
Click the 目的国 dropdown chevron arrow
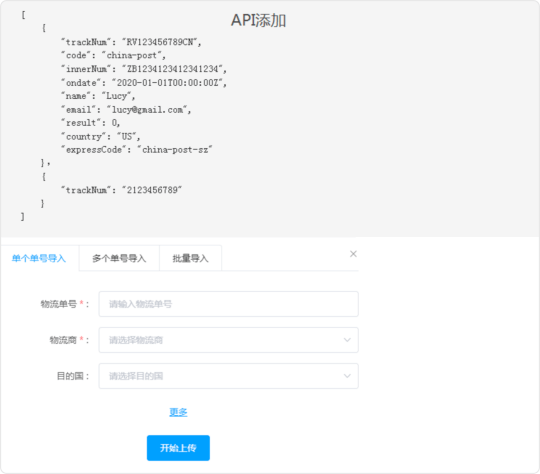tap(347, 376)
